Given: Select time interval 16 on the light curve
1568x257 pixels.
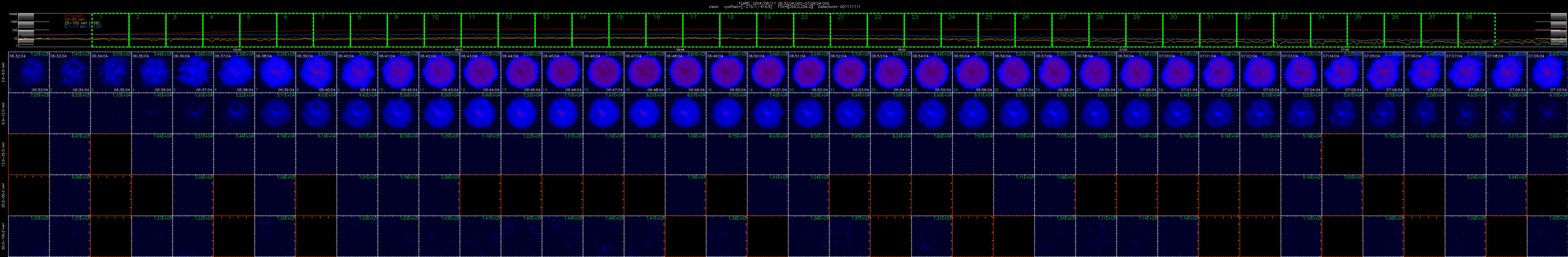Looking at the screenshot, I should [664, 30].
